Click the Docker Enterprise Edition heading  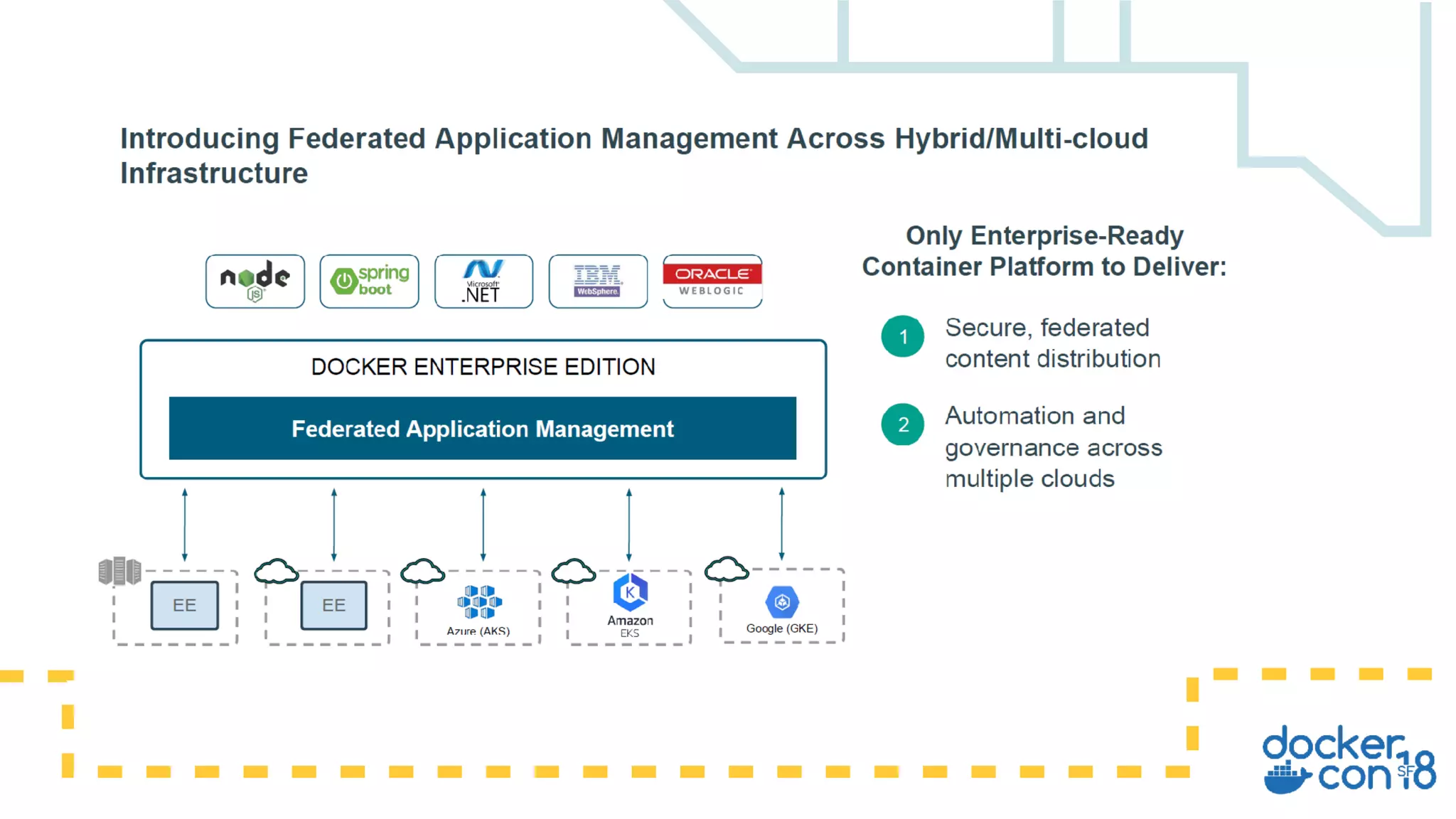[x=483, y=367]
